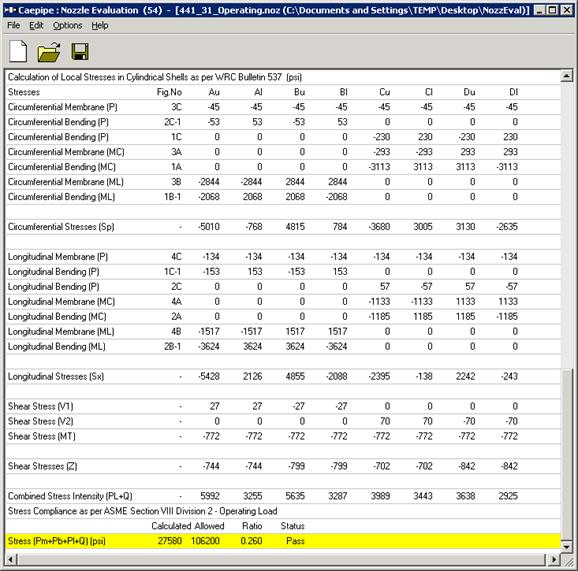Select the Combined Stress Intensity (PL+Q) row
578x571 pixels.
[283, 496]
